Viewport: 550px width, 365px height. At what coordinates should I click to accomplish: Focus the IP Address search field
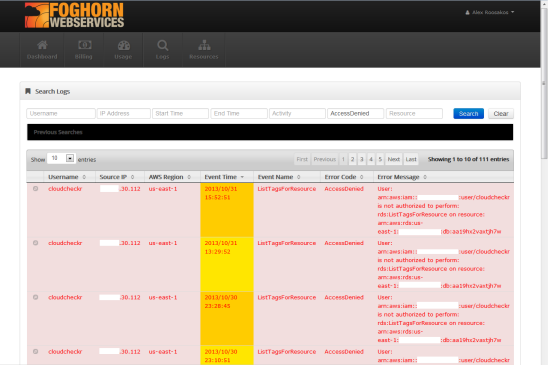(123, 114)
